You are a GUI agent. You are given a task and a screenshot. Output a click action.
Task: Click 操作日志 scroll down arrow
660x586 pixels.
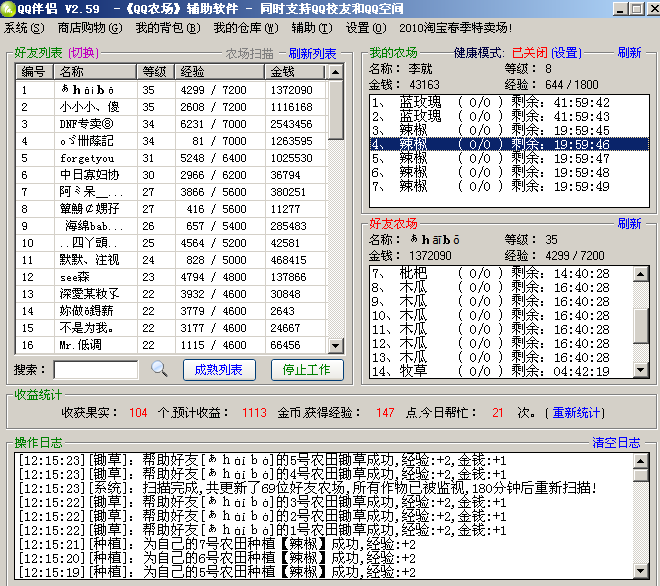[641, 571]
